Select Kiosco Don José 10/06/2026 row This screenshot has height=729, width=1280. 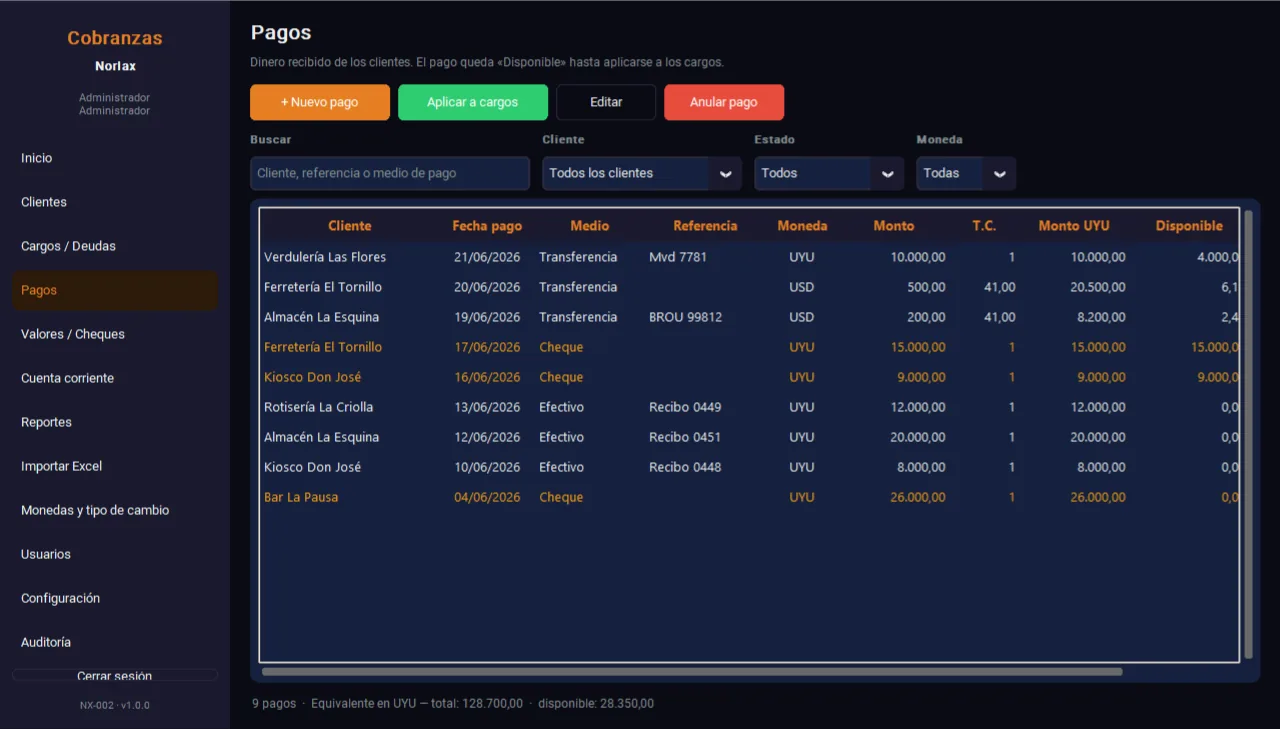click(x=750, y=467)
